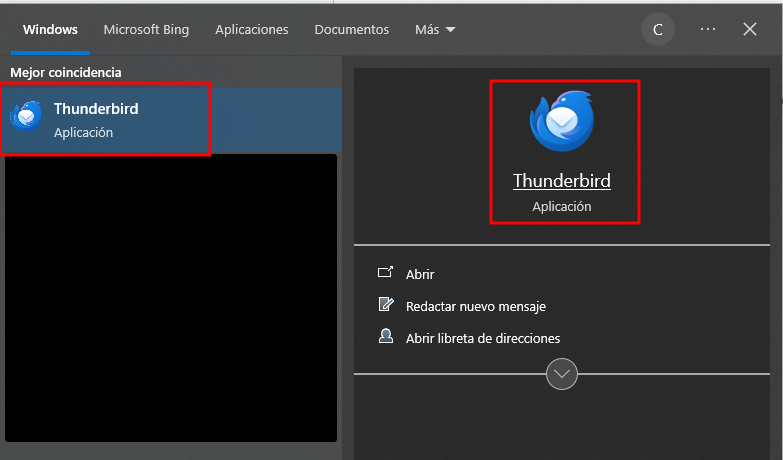Click the address book contact icon
783x460 pixels.
(386, 336)
